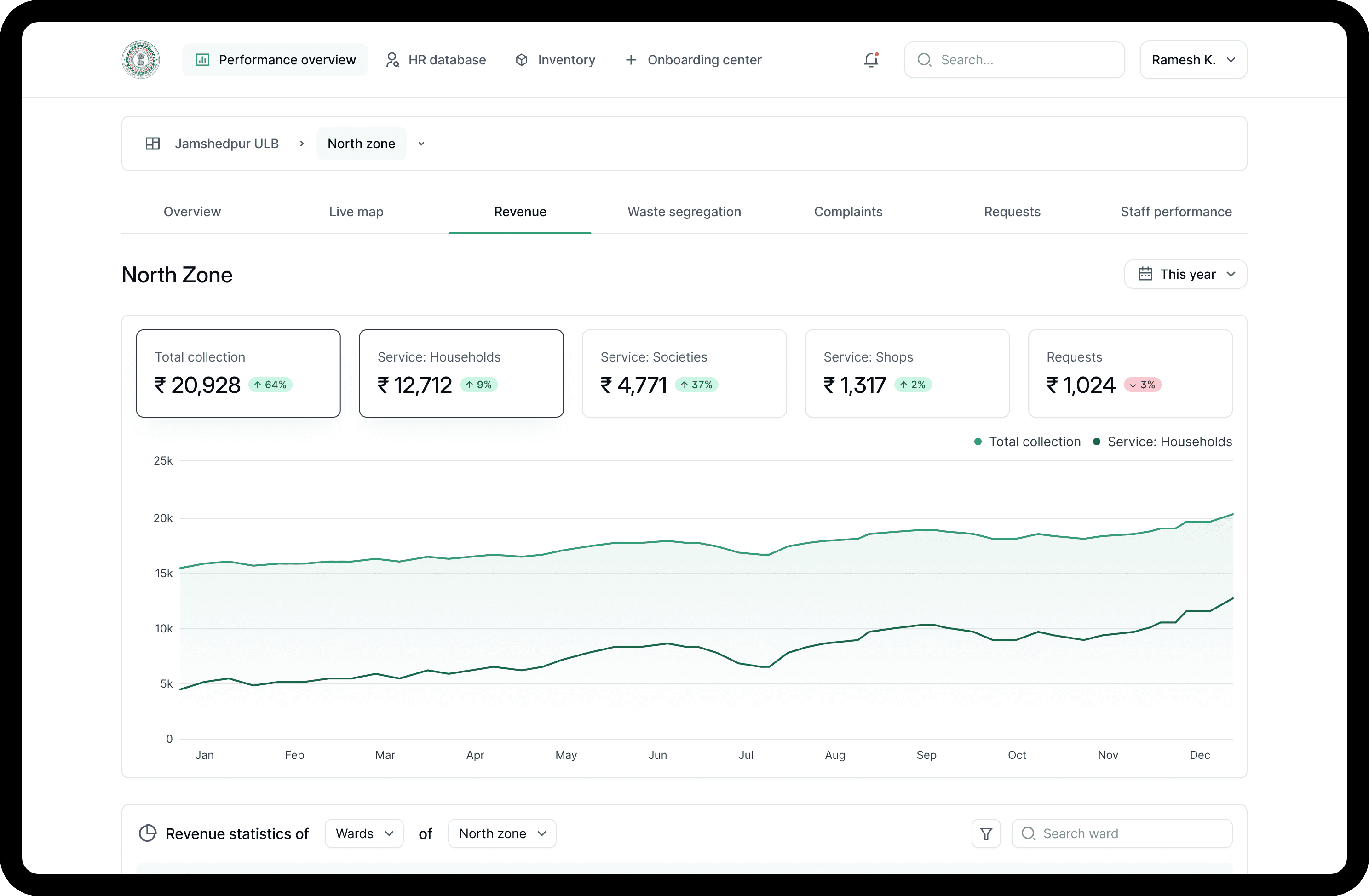Toggle the Service: Shops metric card
Screen dimensions: 1369x896
pos(907,373)
